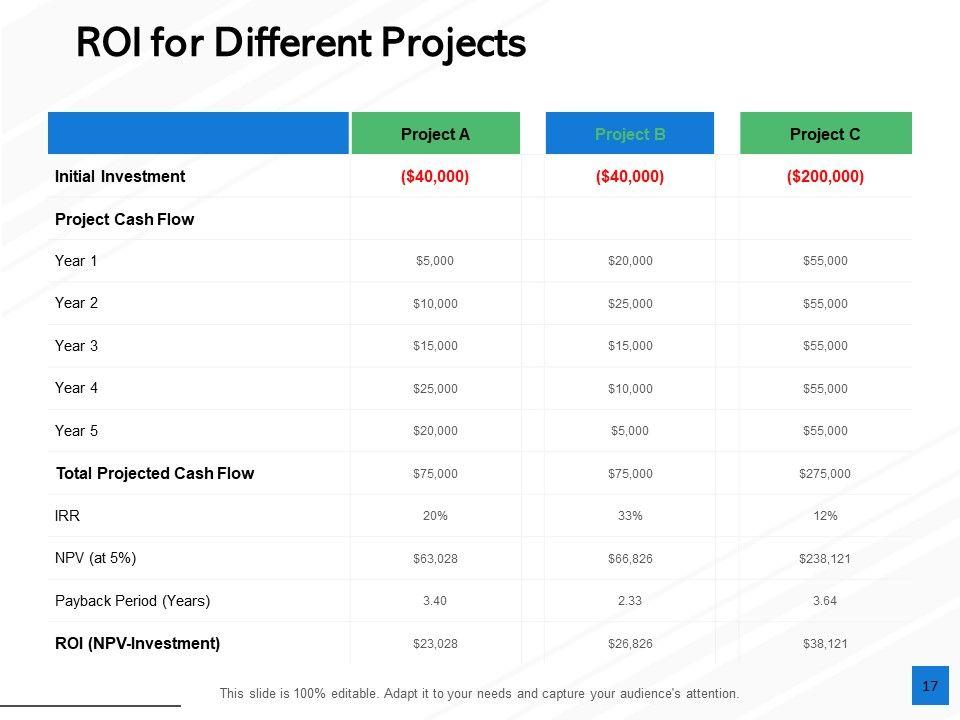This screenshot has width=960, height=720.
Task: Click the slide title ROI for Different Projects
Action: pos(301,44)
